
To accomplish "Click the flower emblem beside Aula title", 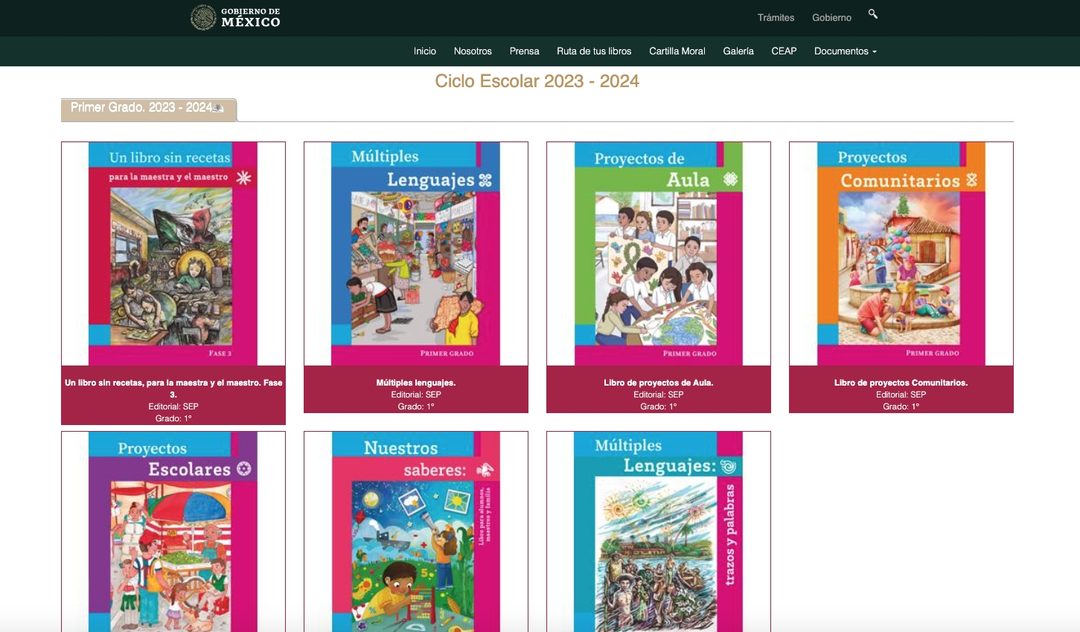I will [730, 180].
